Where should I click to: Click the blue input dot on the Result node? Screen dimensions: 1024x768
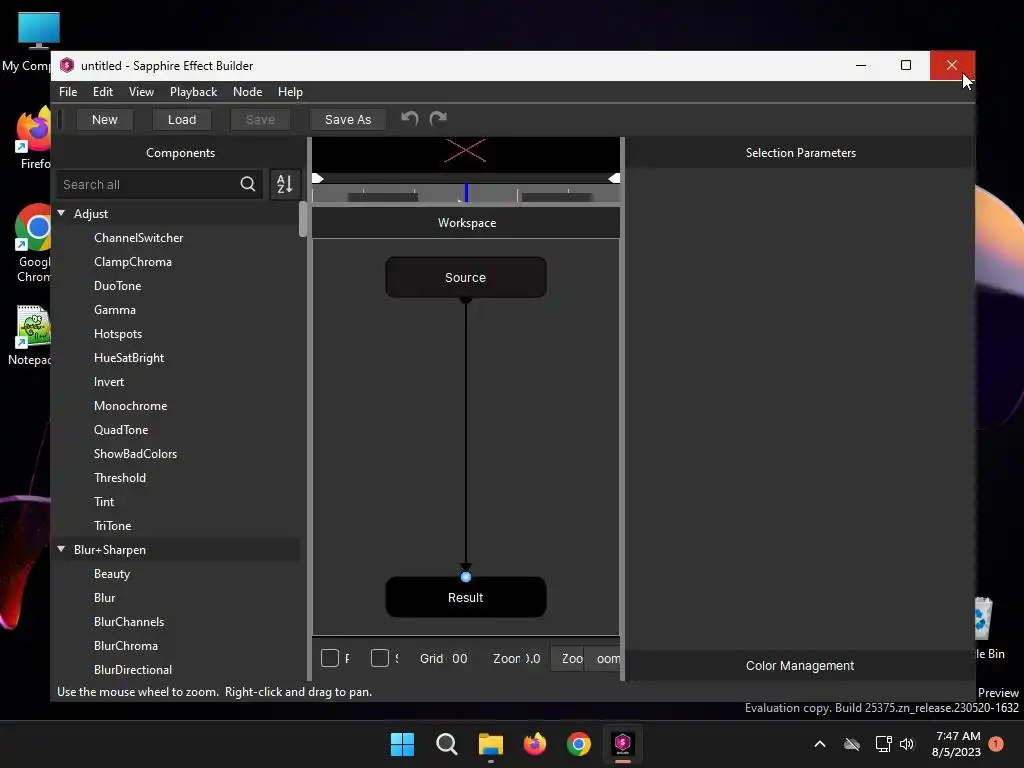click(466, 577)
